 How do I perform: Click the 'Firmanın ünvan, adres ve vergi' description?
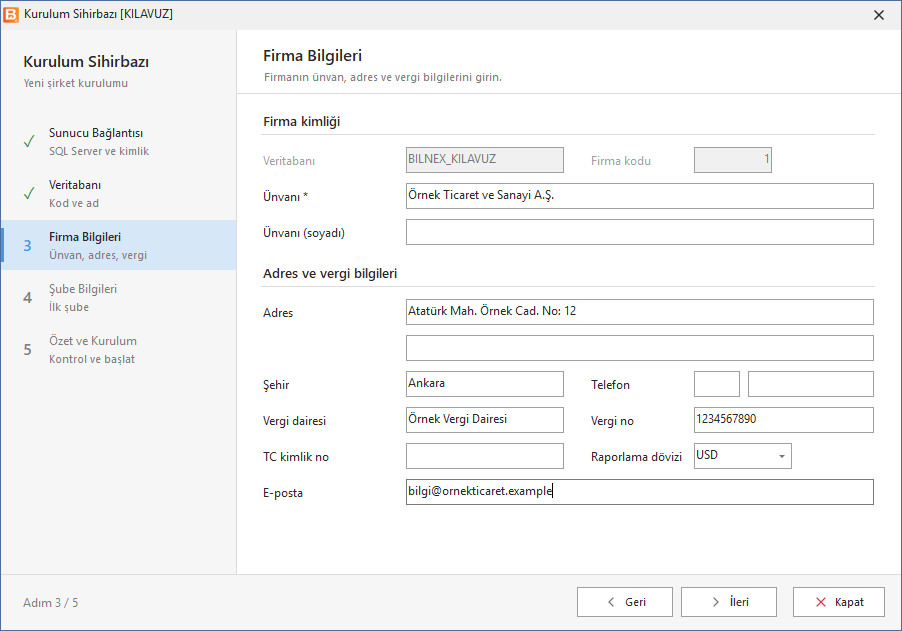coord(383,77)
